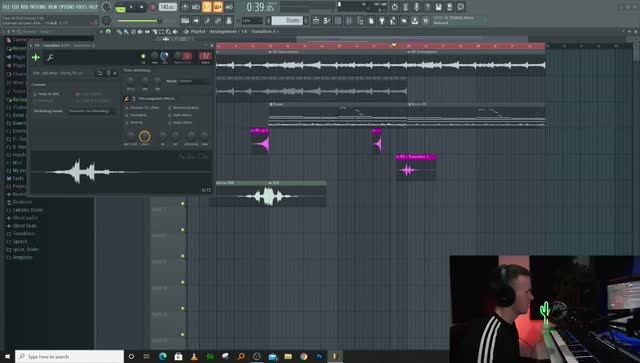Select the zoom magnifier tool in playlist toolbar
The height and width of the screenshot is (363, 640).
point(168,31)
